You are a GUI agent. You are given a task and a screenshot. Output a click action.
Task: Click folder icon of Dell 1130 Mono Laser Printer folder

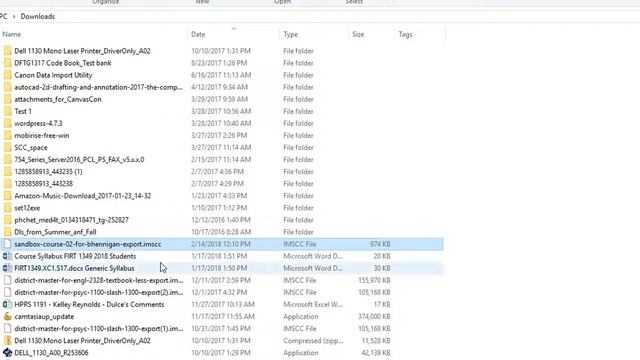click(7, 51)
